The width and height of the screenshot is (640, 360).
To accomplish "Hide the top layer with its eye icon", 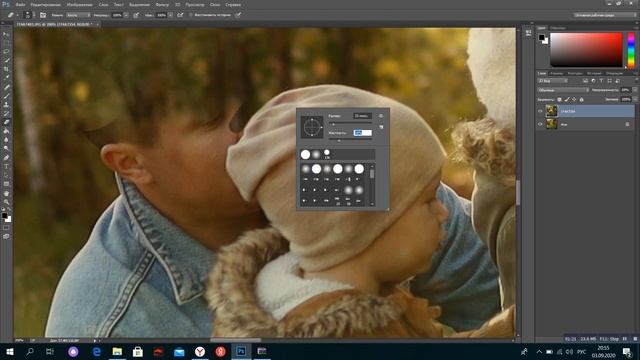I will coord(540,111).
